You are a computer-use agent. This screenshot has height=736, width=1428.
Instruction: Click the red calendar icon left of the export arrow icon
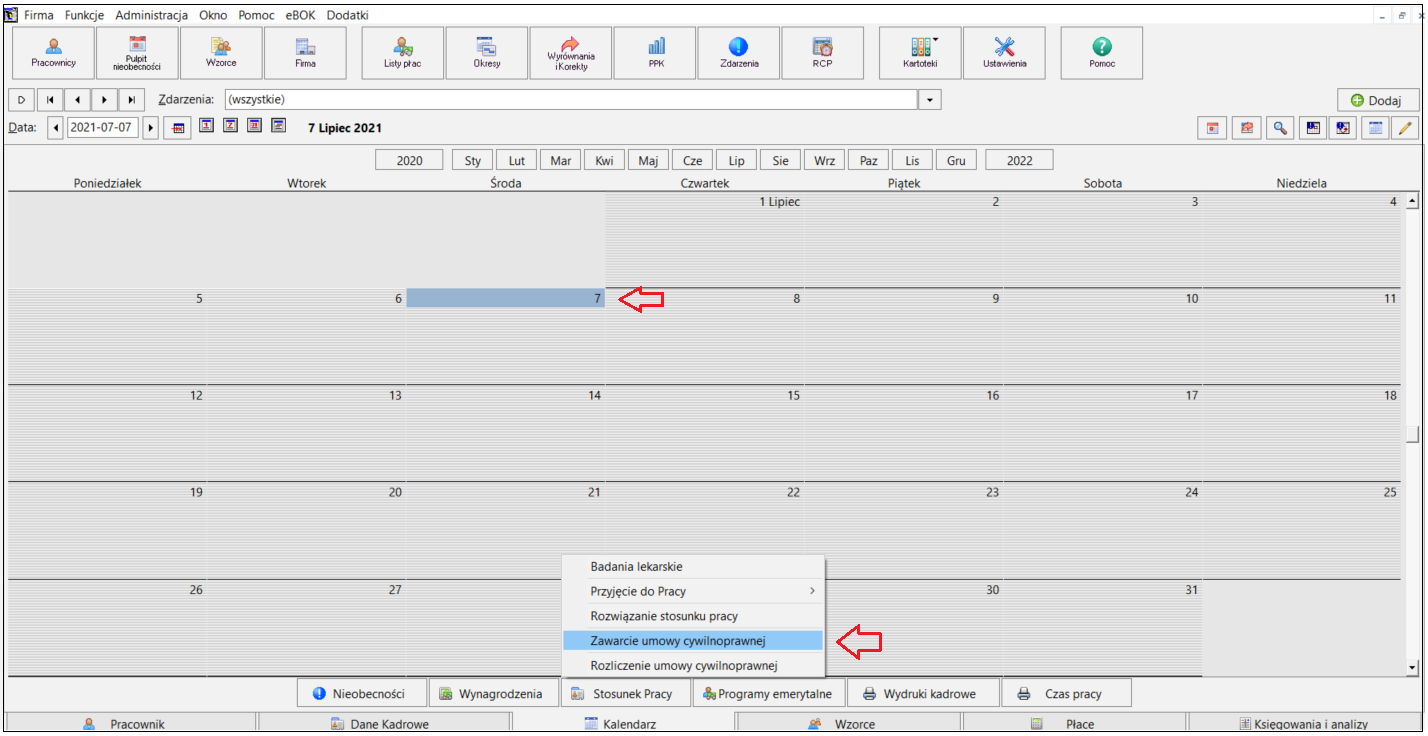(x=1212, y=128)
